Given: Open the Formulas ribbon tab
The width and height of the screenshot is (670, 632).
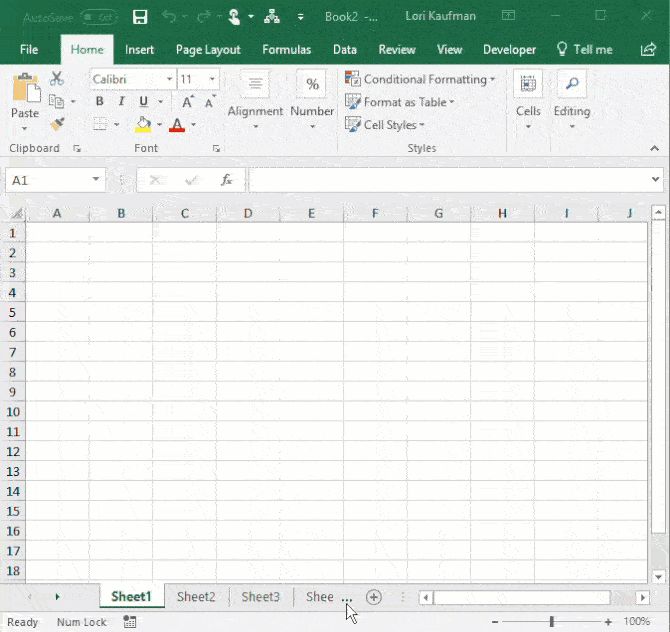Looking at the screenshot, I should pos(286,49).
